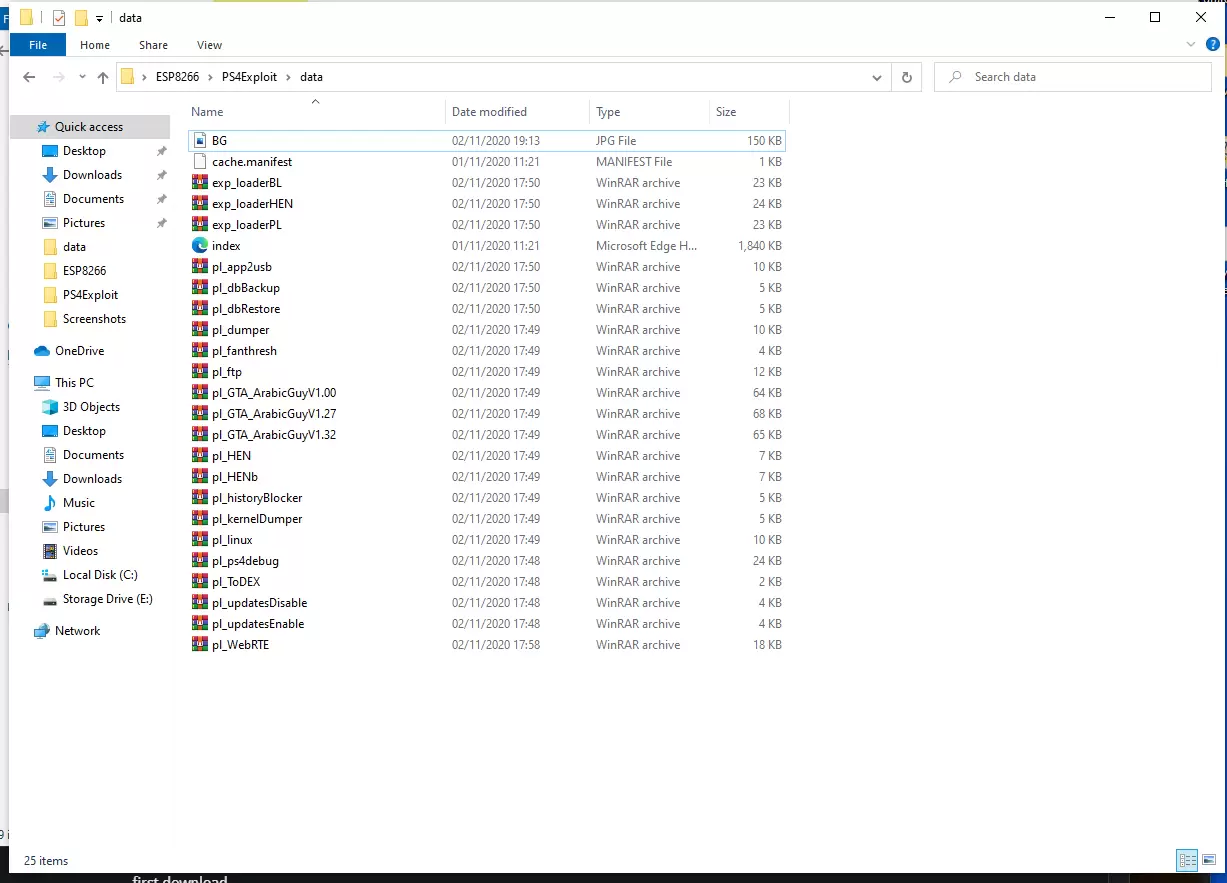1227x883 pixels.
Task: Open pinned Downloads under Quick access
Action: [92, 175]
